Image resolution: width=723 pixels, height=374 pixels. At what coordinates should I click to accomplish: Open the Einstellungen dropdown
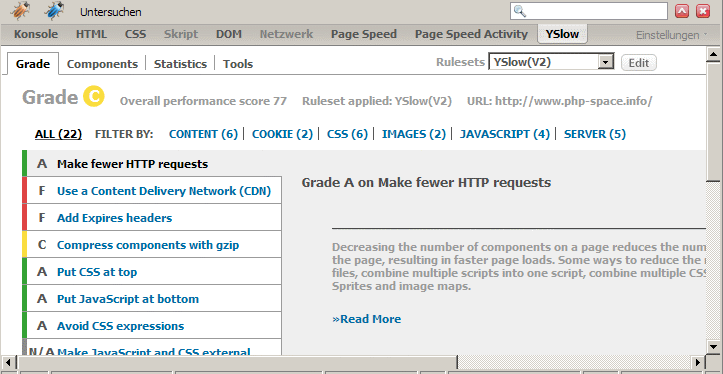tap(671, 35)
